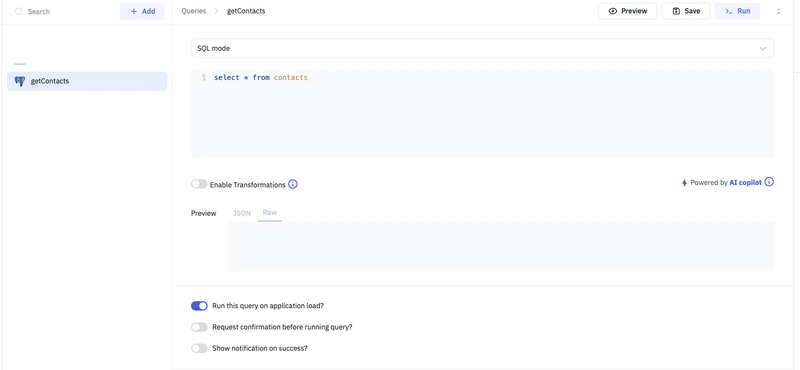The width and height of the screenshot is (800, 370).
Task: Click the eye icon in Preview button
Action: [613, 11]
